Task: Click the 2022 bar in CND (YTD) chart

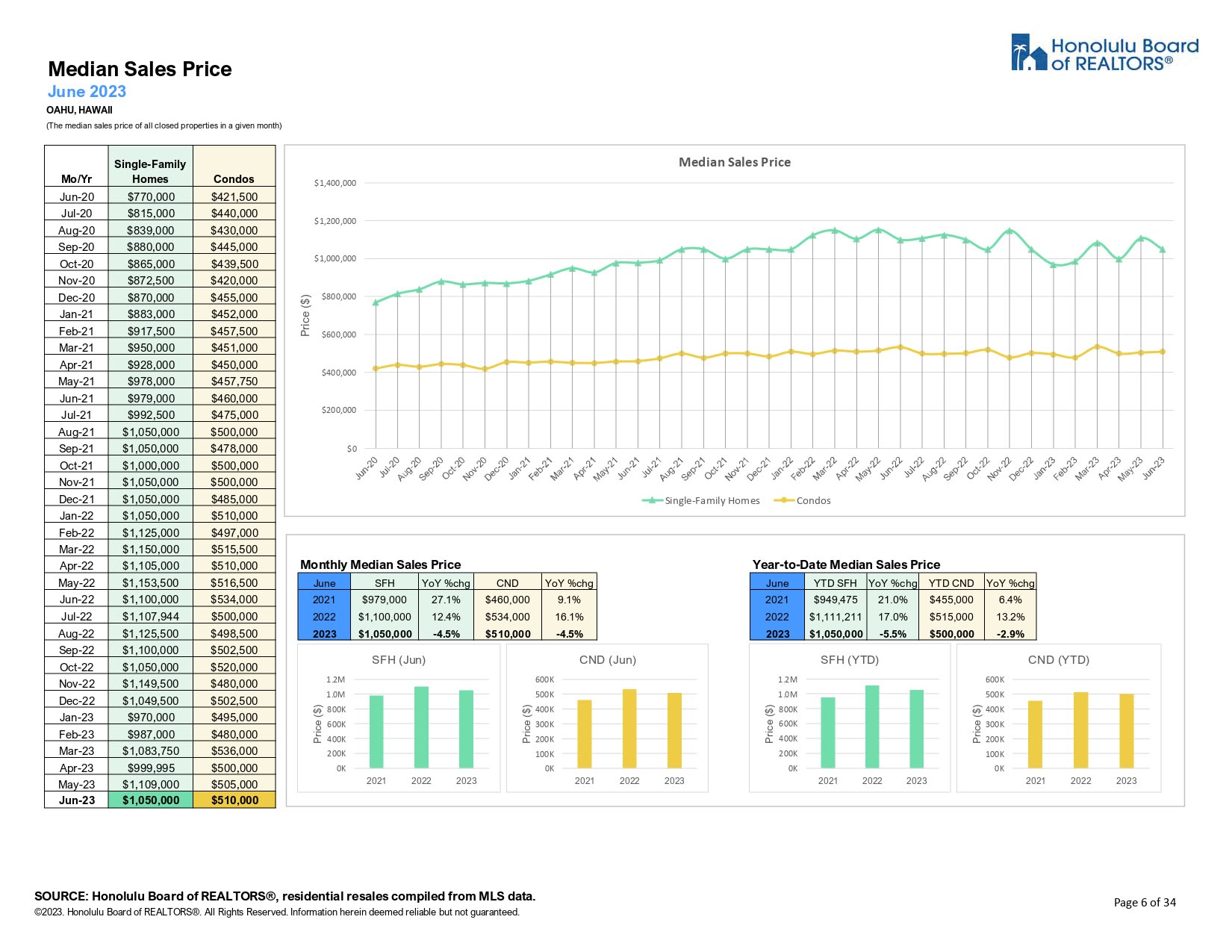Action: click(1080, 730)
